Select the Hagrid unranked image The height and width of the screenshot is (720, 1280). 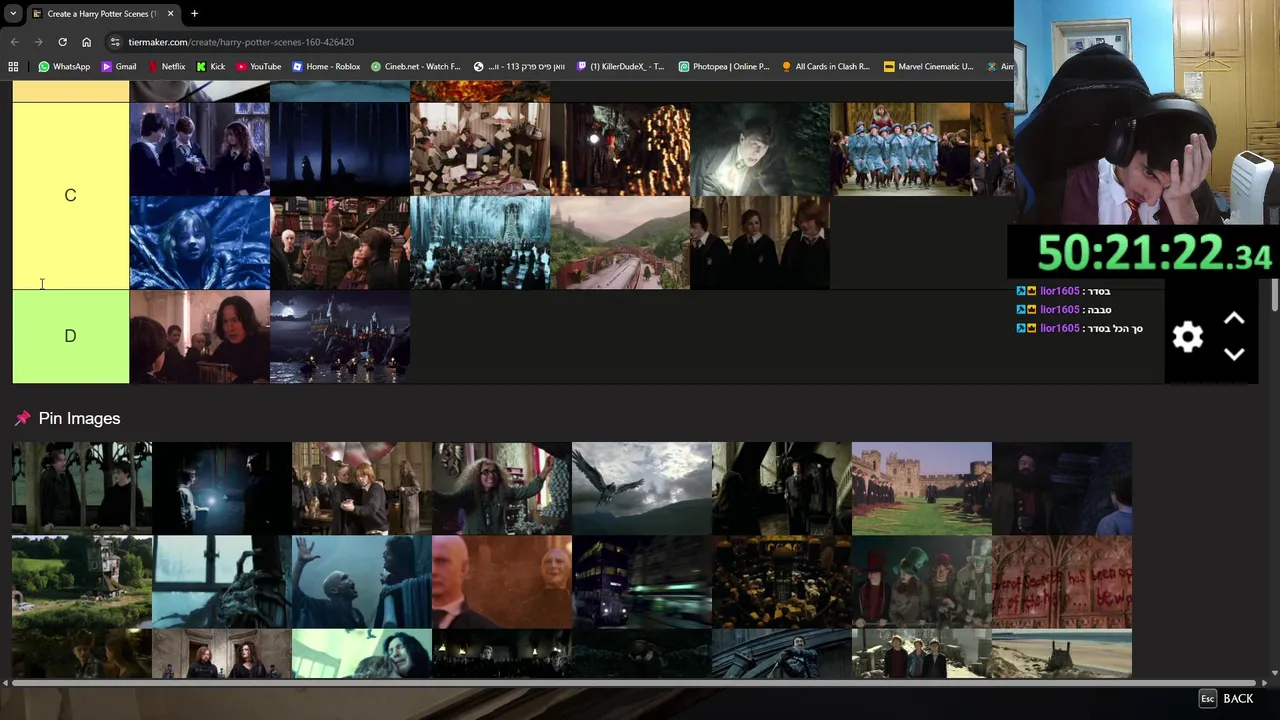point(1062,488)
